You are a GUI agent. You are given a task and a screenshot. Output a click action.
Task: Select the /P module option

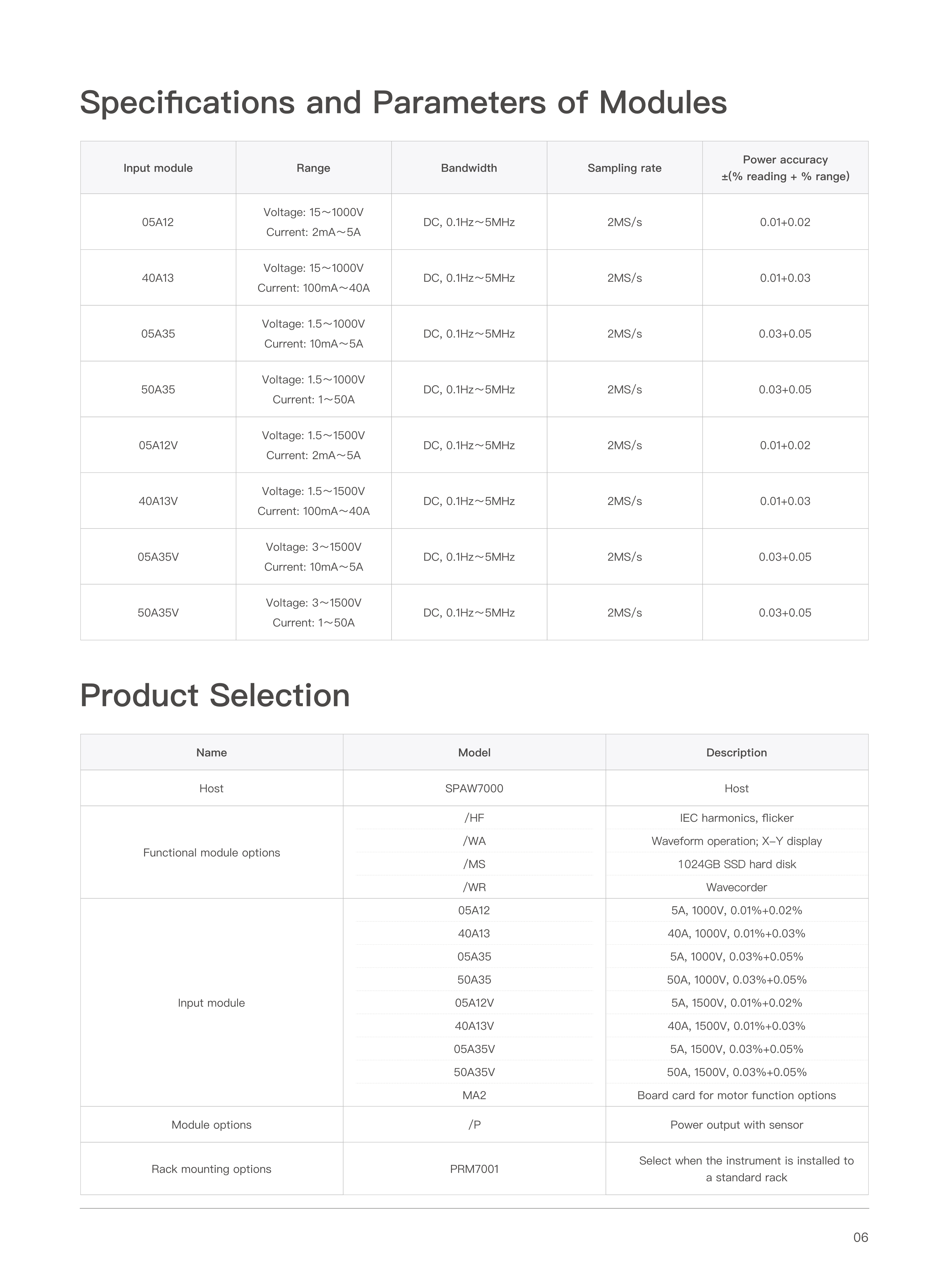(x=474, y=1124)
